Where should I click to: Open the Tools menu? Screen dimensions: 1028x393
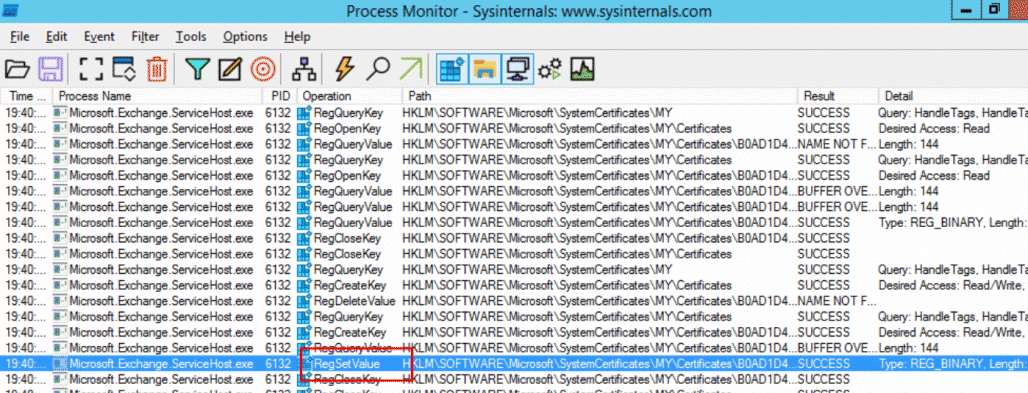(x=191, y=37)
